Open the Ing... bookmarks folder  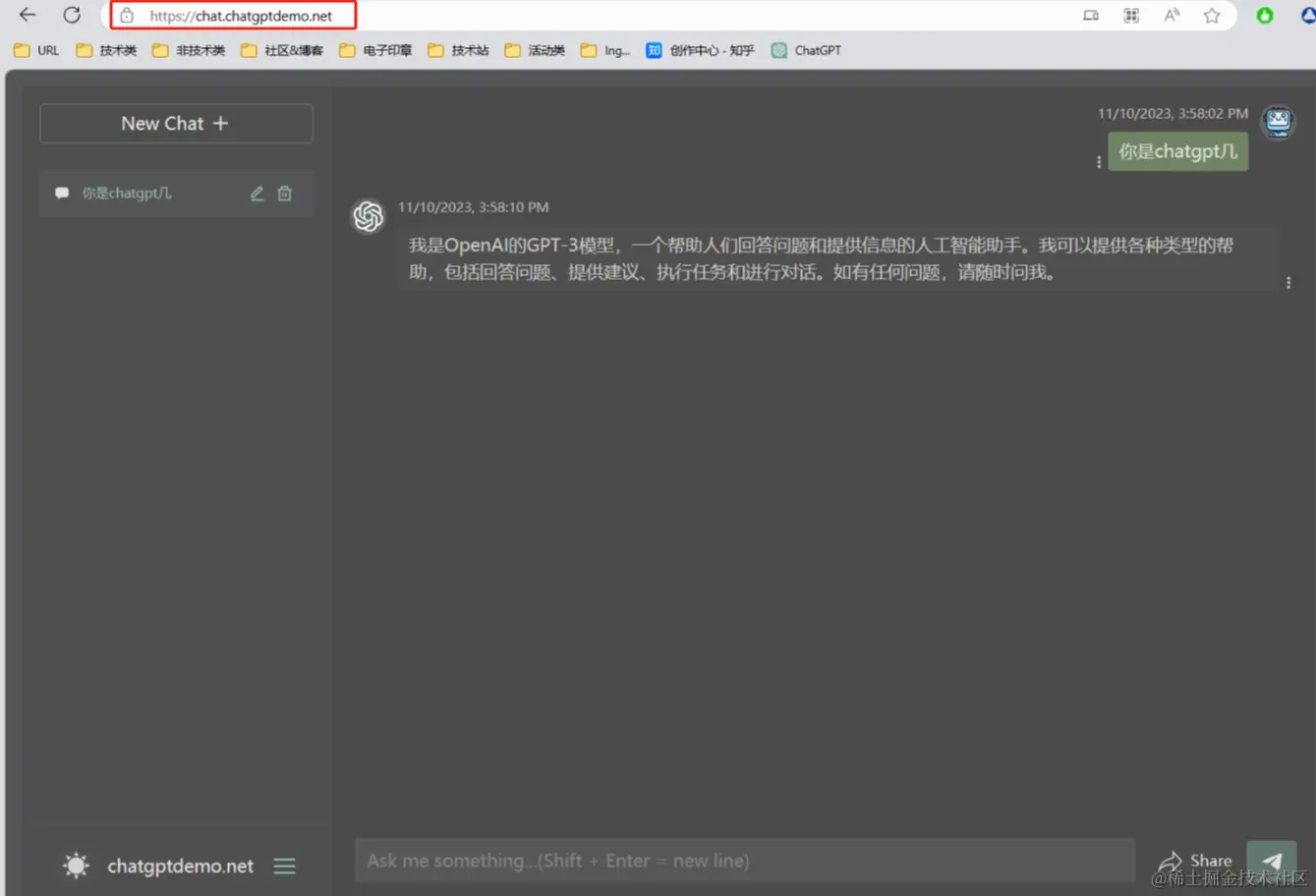click(x=605, y=50)
